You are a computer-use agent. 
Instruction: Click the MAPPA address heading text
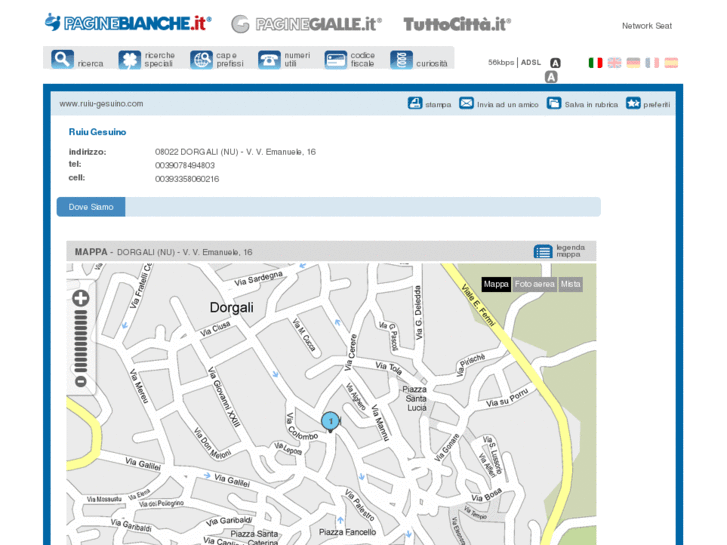[x=163, y=252]
